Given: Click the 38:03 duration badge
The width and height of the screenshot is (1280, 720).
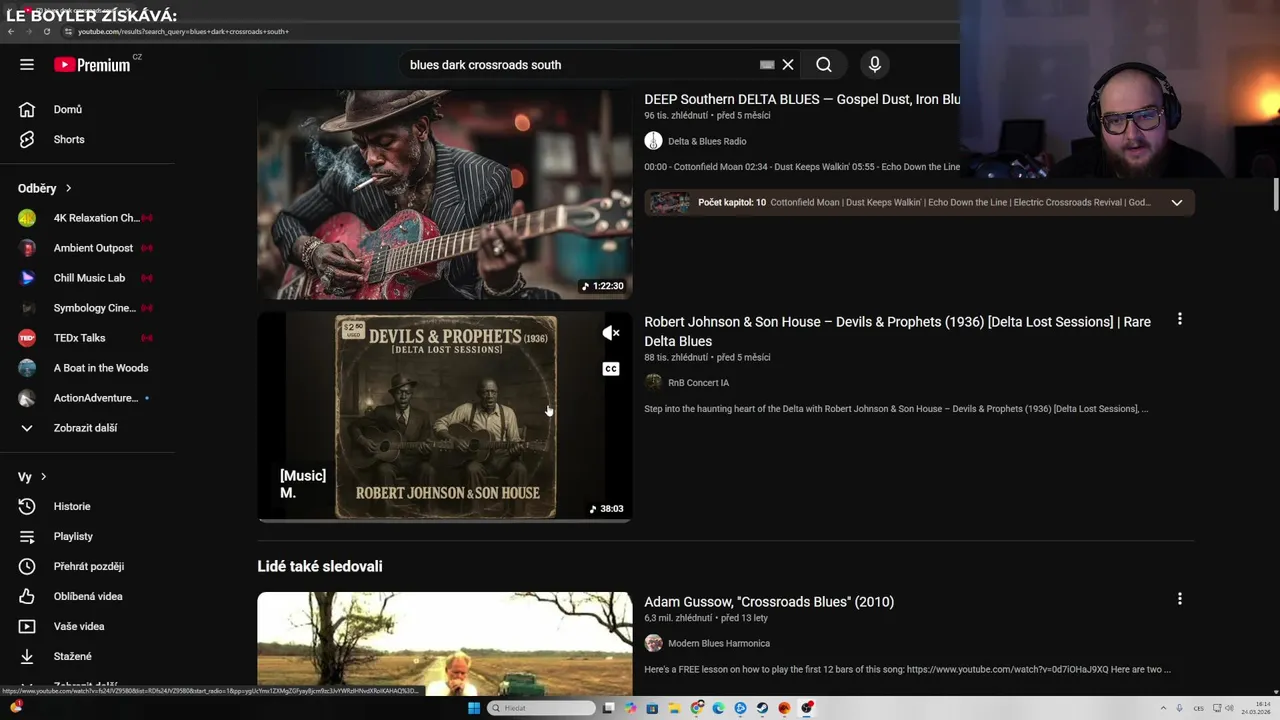Looking at the screenshot, I should pyautogui.click(x=606, y=509).
